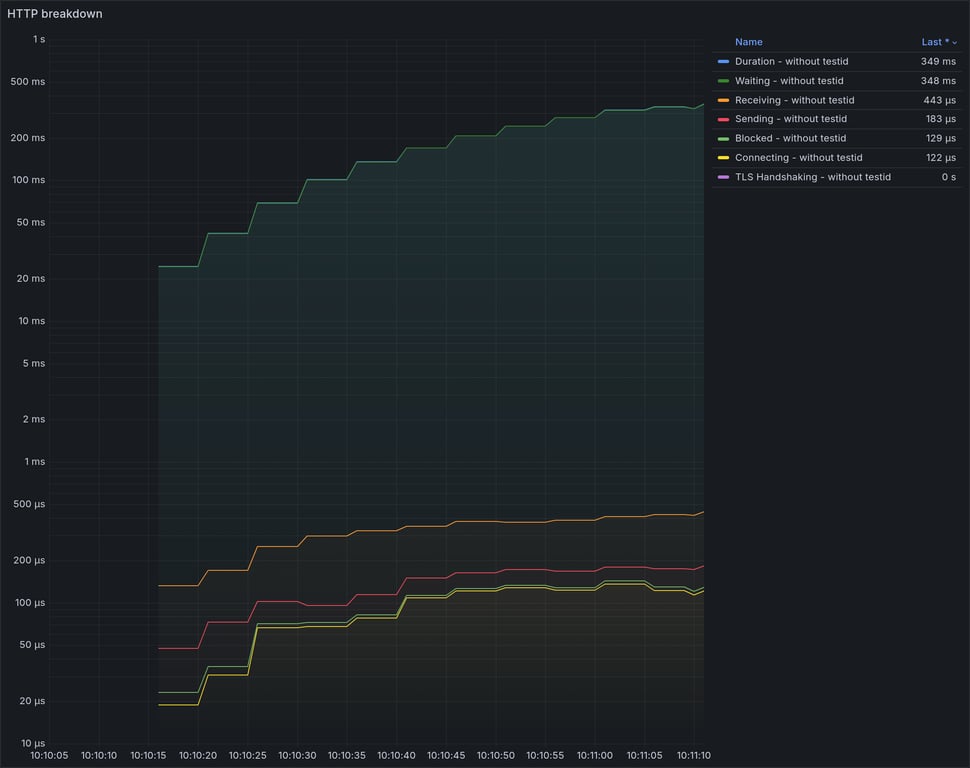This screenshot has width=970, height=768.
Task: Select the 349 ms Duration last value
Action: click(938, 61)
